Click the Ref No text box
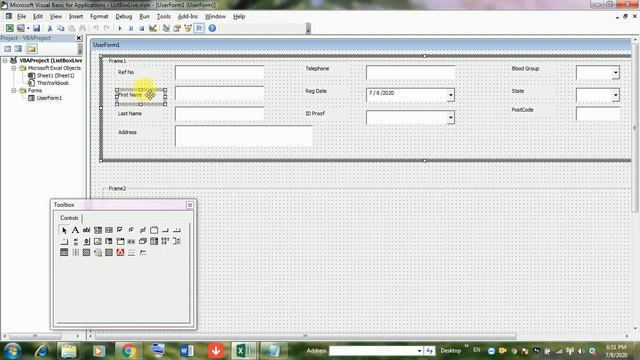The image size is (640, 360). 220,73
